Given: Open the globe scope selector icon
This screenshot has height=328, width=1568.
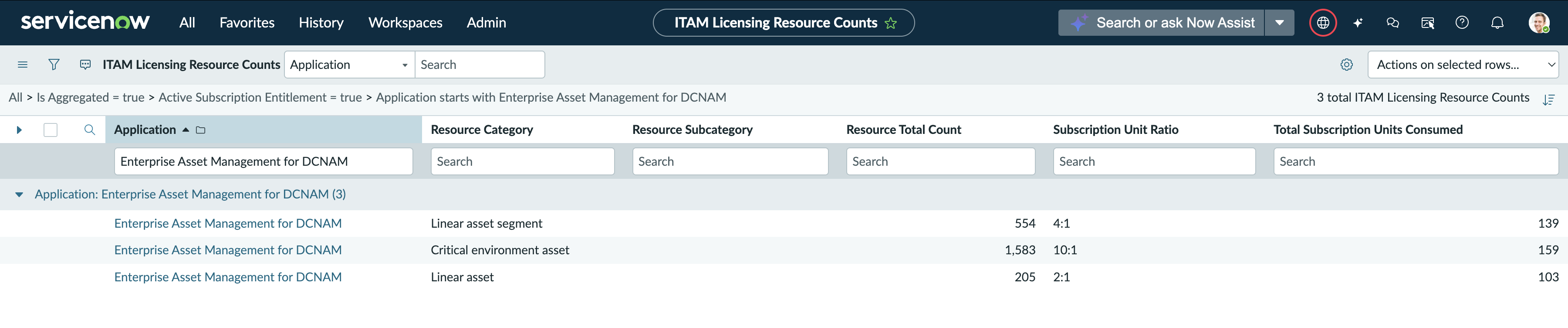Looking at the screenshot, I should coord(1323,23).
